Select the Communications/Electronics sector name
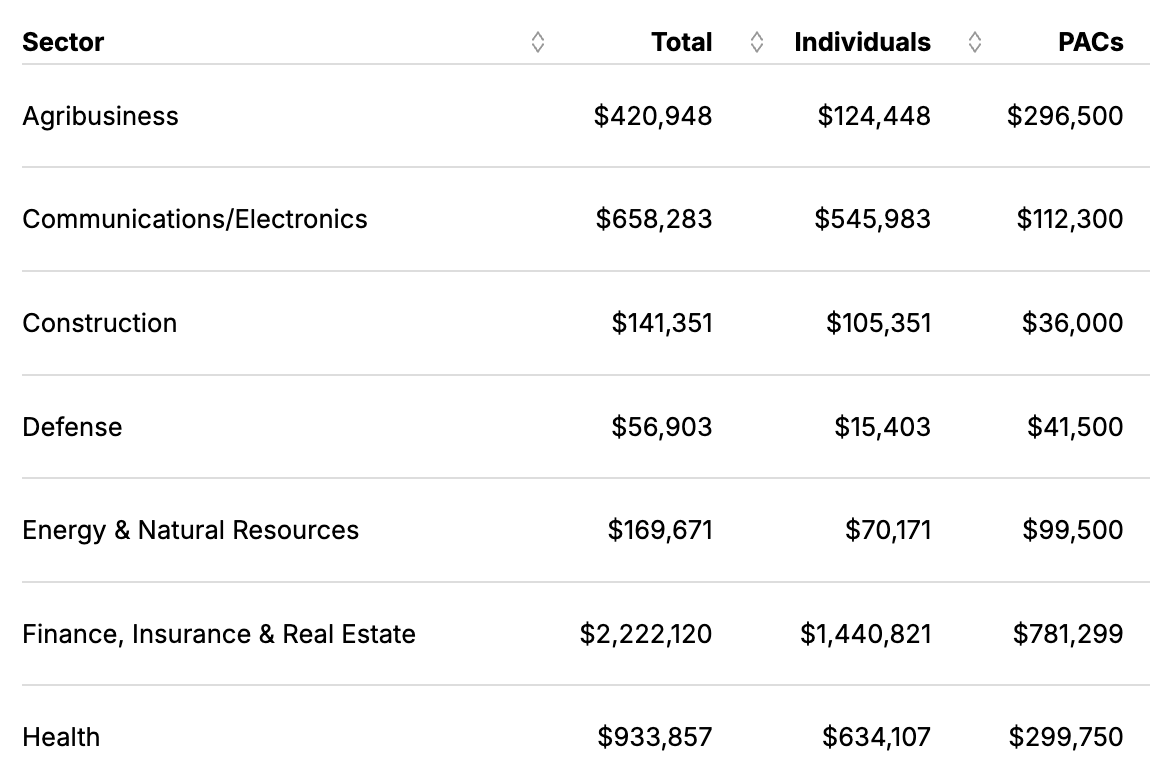Viewport: 1150px width, 784px height. click(195, 219)
